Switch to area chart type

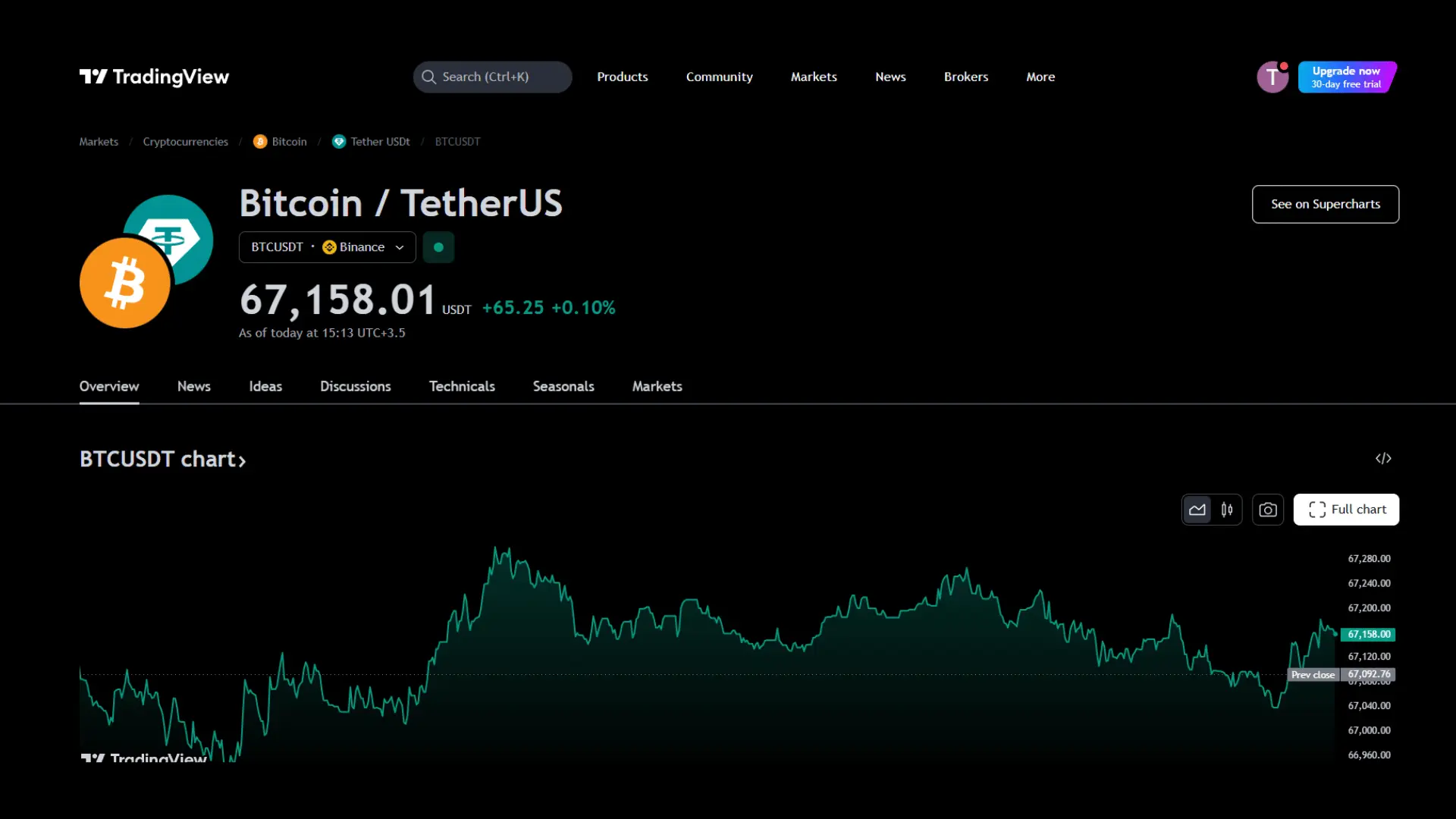pos(1197,510)
